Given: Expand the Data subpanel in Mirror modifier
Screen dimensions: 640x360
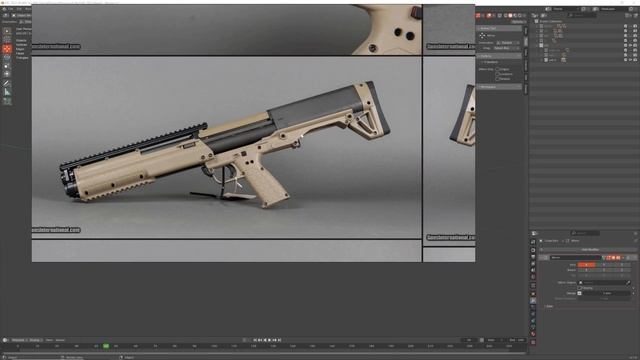Looking at the screenshot, I should tap(549, 306).
